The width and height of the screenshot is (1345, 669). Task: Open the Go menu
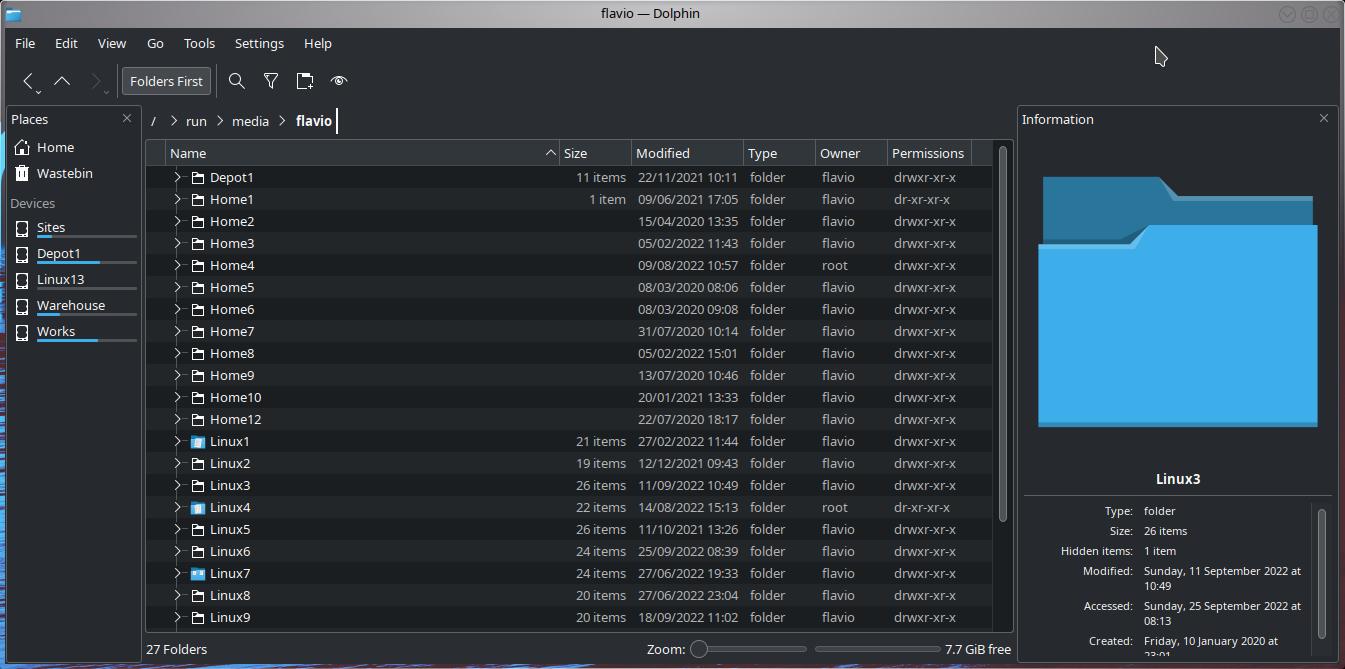point(155,43)
